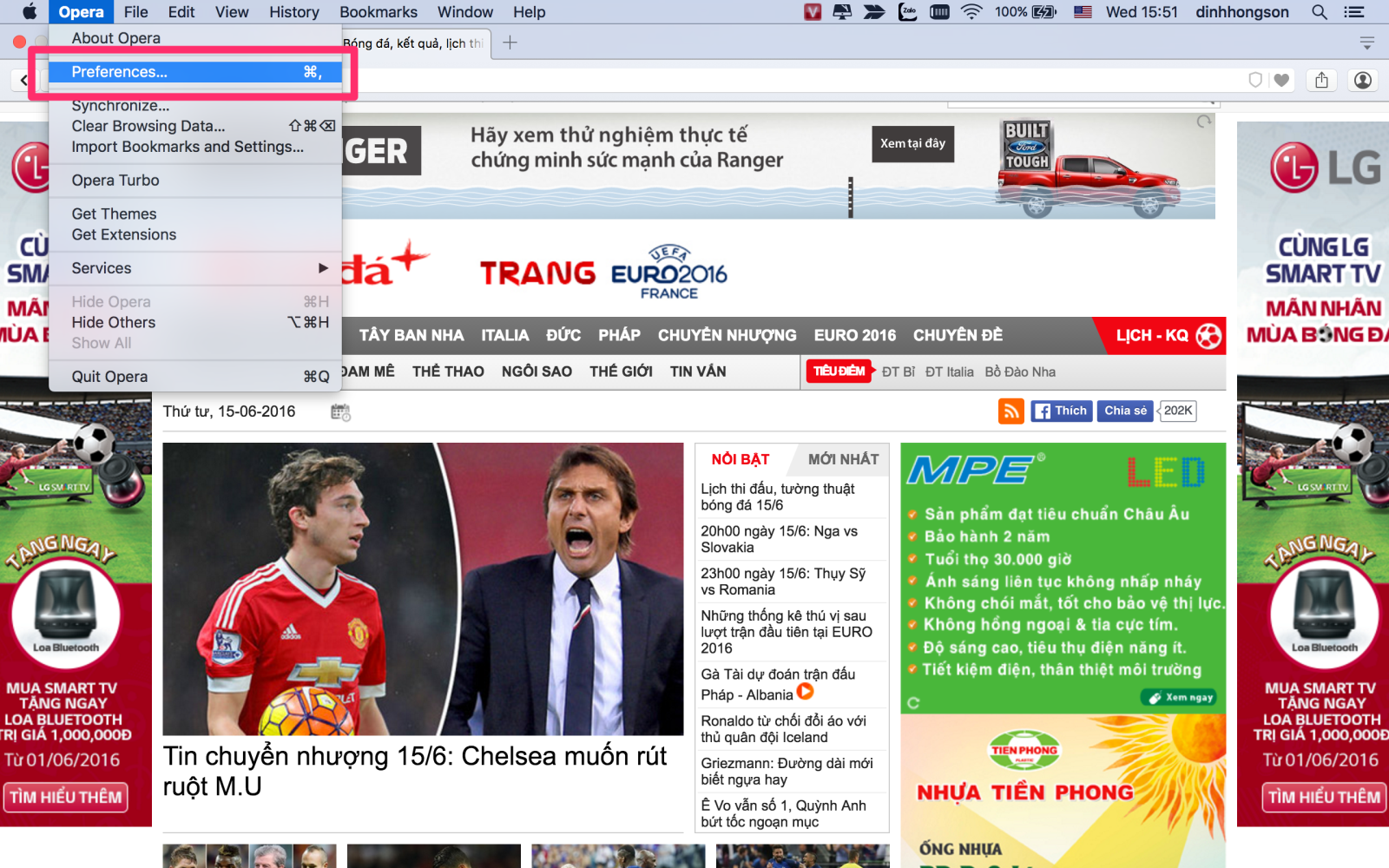This screenshot has width=1389, height=868.
Task: Open the History menu
Action: (x=294, y=11)
